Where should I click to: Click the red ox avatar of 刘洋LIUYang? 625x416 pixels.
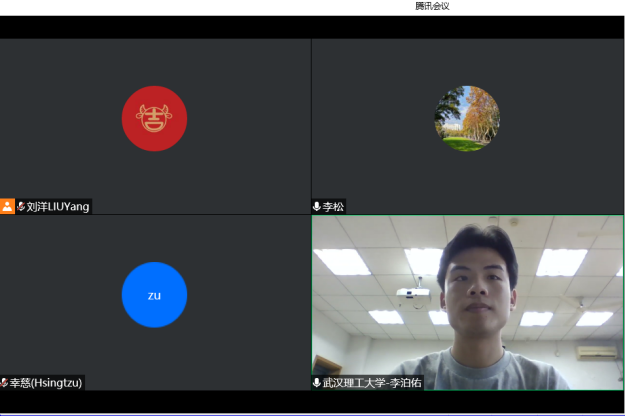click(154, 118)
